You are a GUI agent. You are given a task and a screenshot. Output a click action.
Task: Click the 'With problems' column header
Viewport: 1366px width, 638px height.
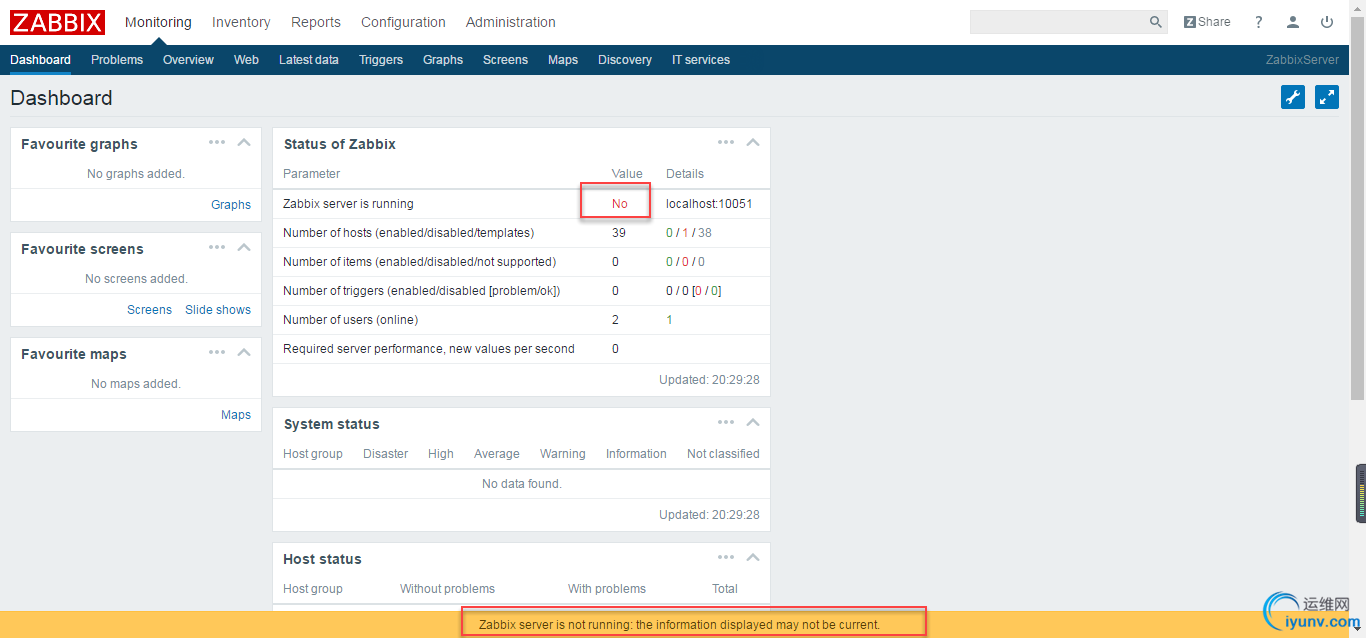607,589
